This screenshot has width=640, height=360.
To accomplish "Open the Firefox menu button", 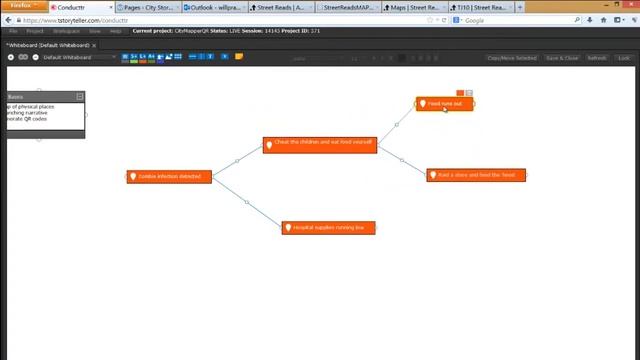I will [24, 6].
